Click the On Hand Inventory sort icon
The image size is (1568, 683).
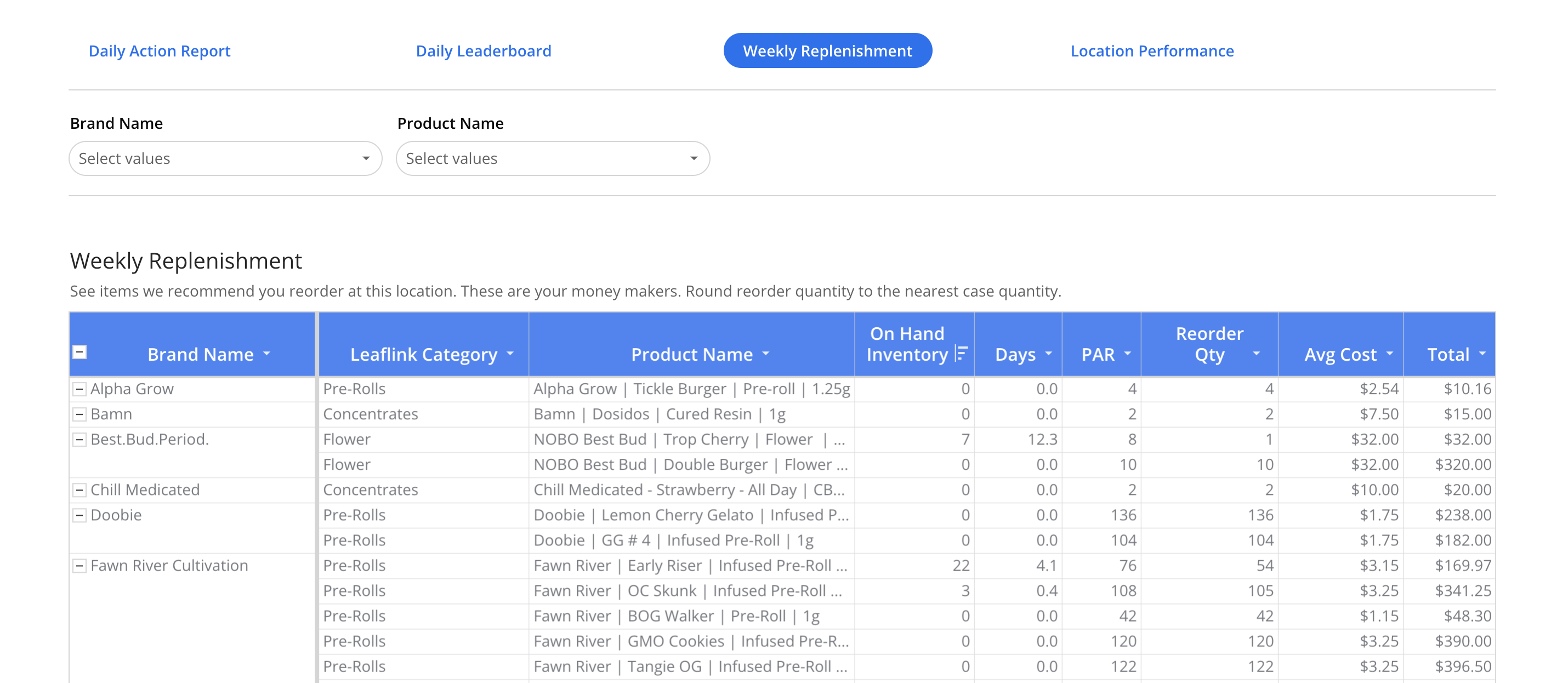pyautogui.click(x=961, y=354)
